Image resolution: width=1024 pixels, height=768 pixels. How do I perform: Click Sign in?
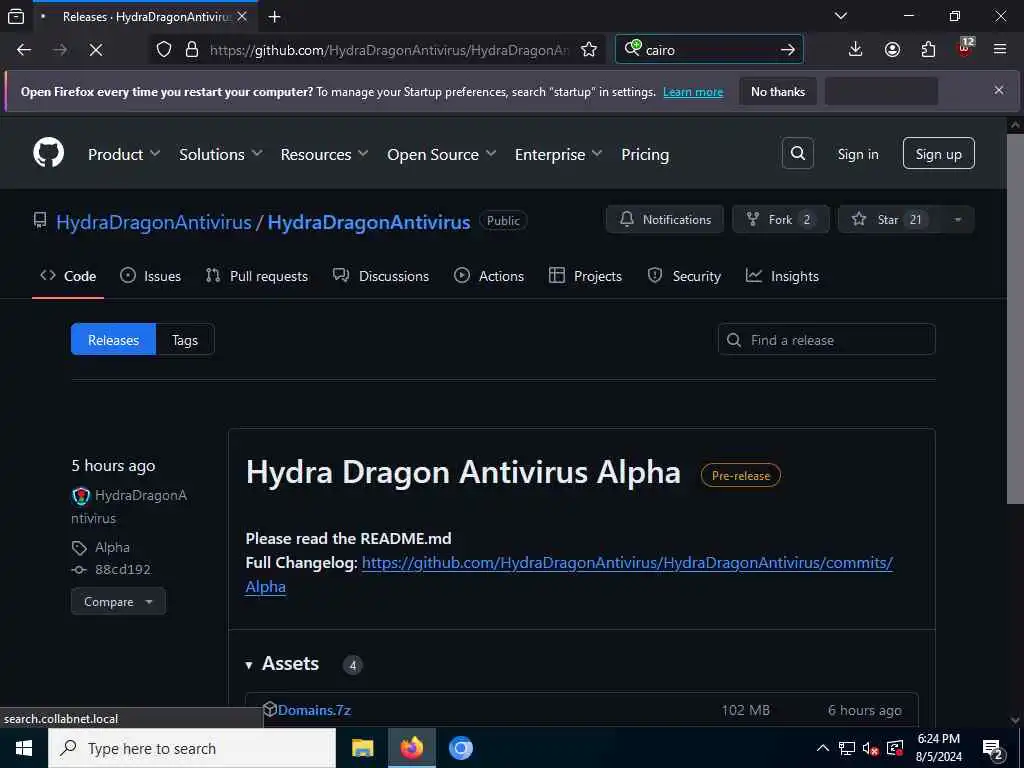point(858,154)
